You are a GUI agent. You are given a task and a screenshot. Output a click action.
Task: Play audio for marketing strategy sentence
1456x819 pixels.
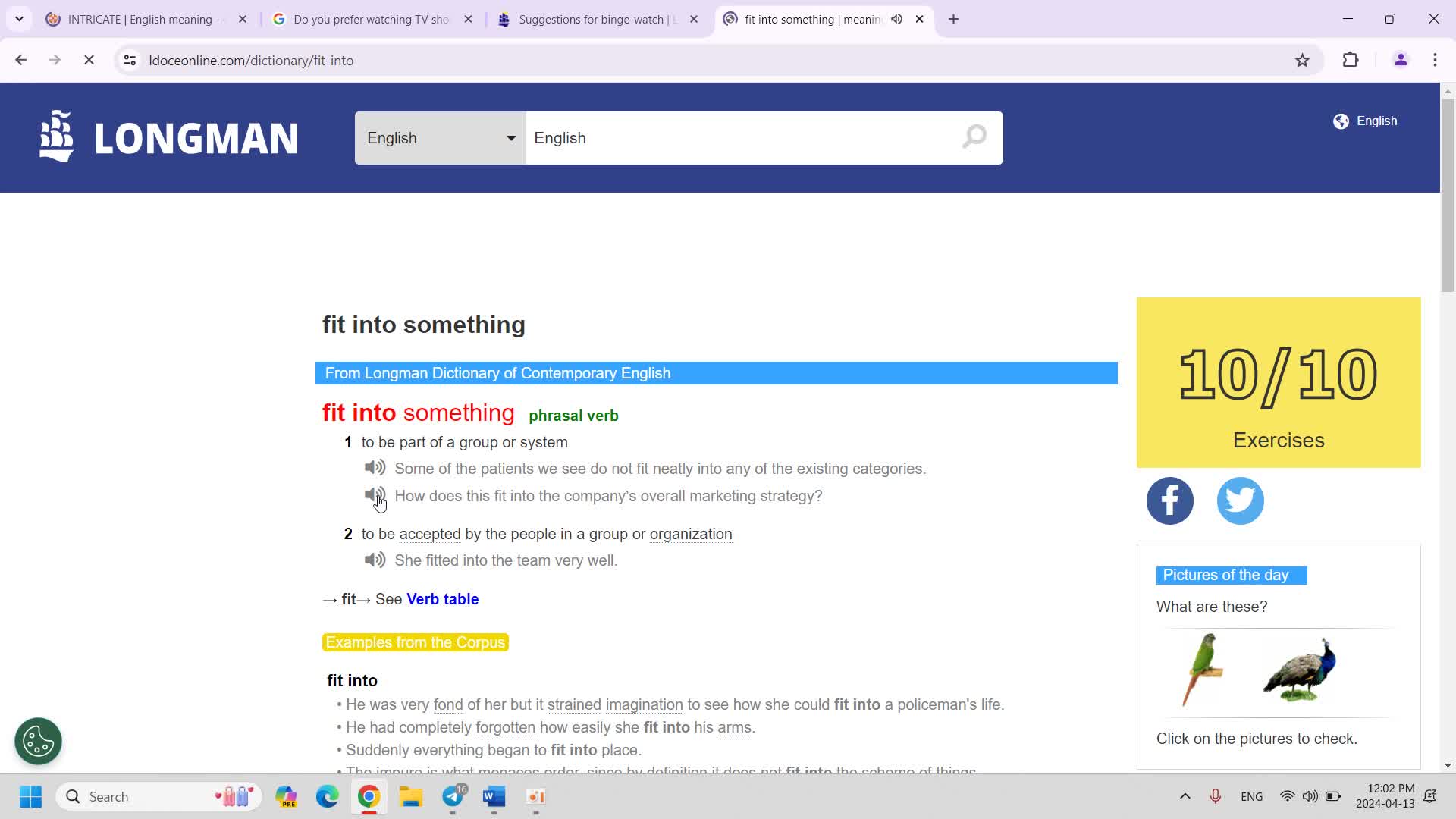click(375, 495)
